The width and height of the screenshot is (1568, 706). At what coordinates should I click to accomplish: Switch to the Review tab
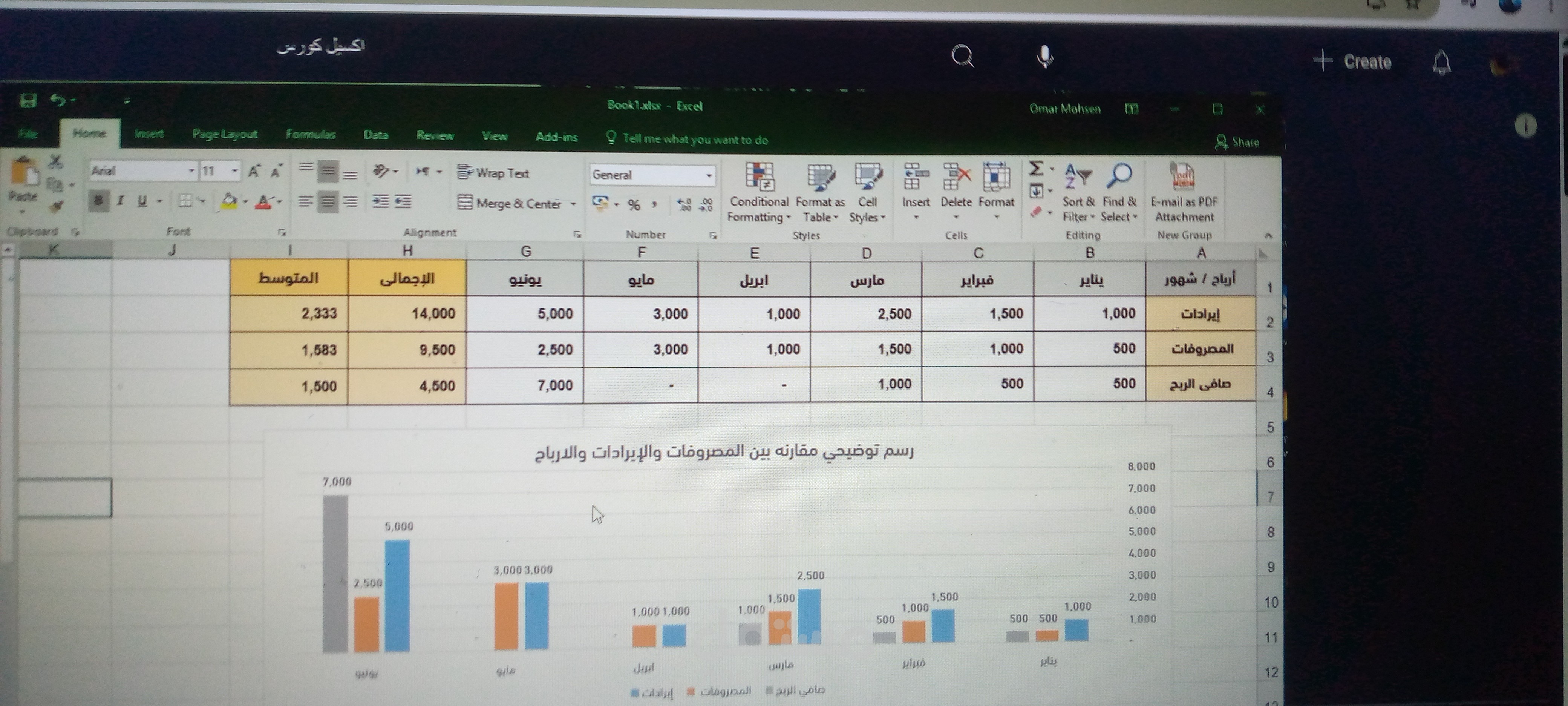[435, 136]
